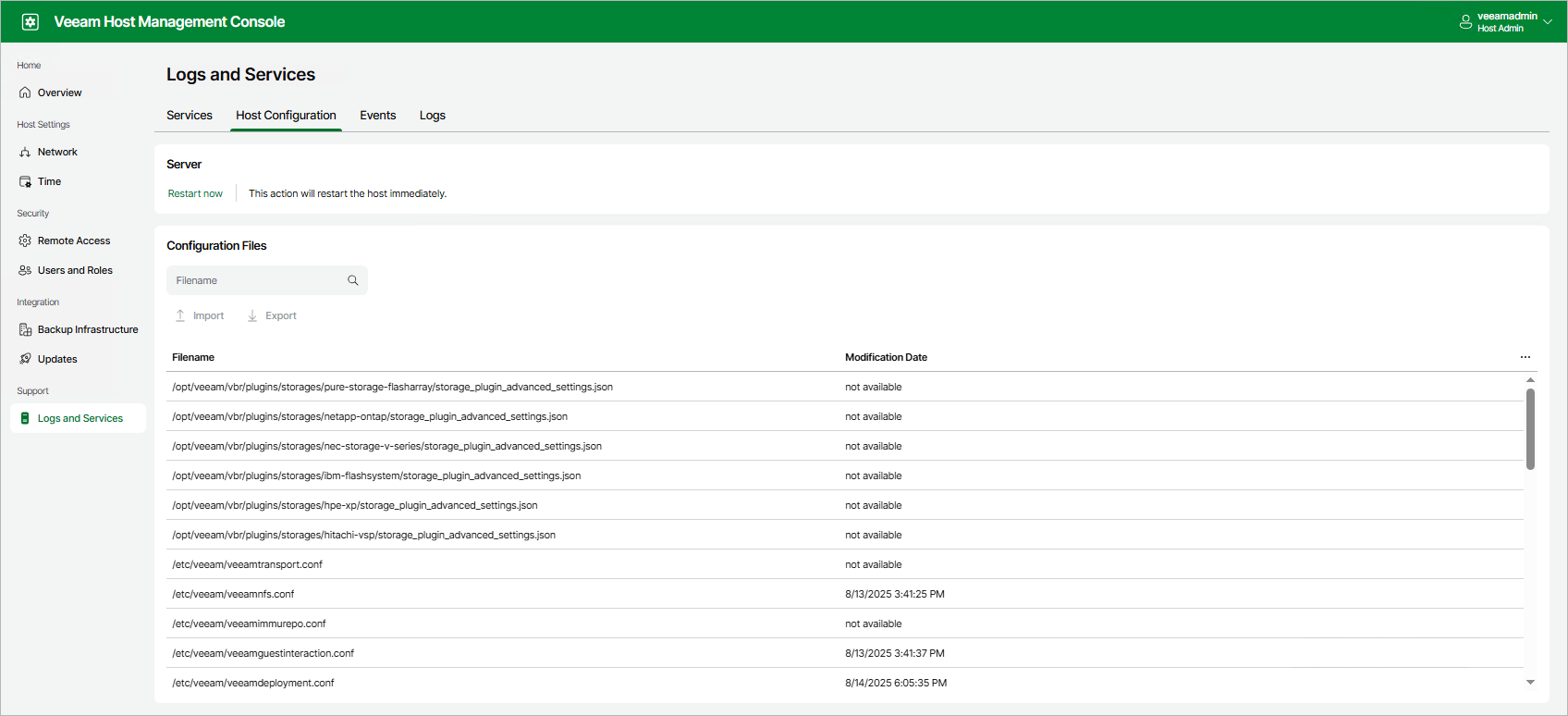Open Users and Roles page
The width and height of the screenshot is (1568, 716).
tap(75, 270)
